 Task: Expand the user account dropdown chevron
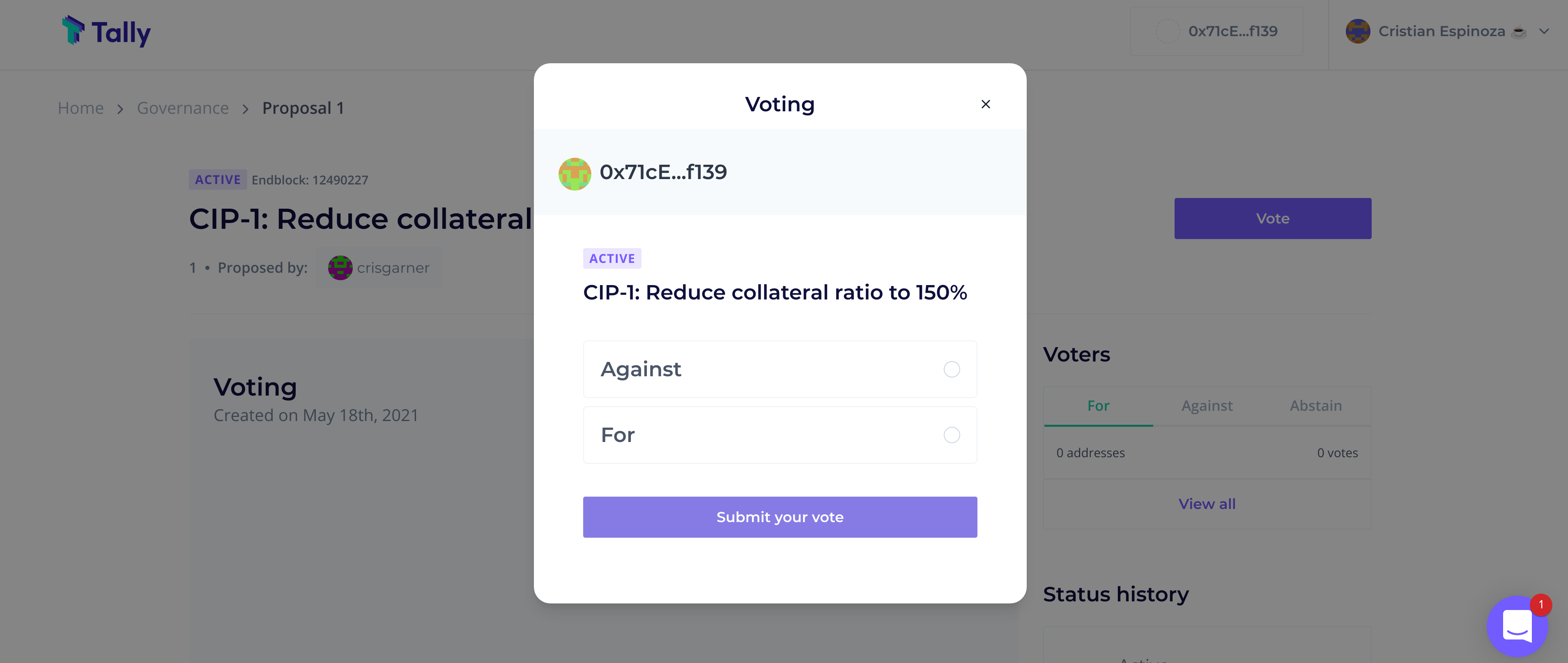tap(1544, 31)
